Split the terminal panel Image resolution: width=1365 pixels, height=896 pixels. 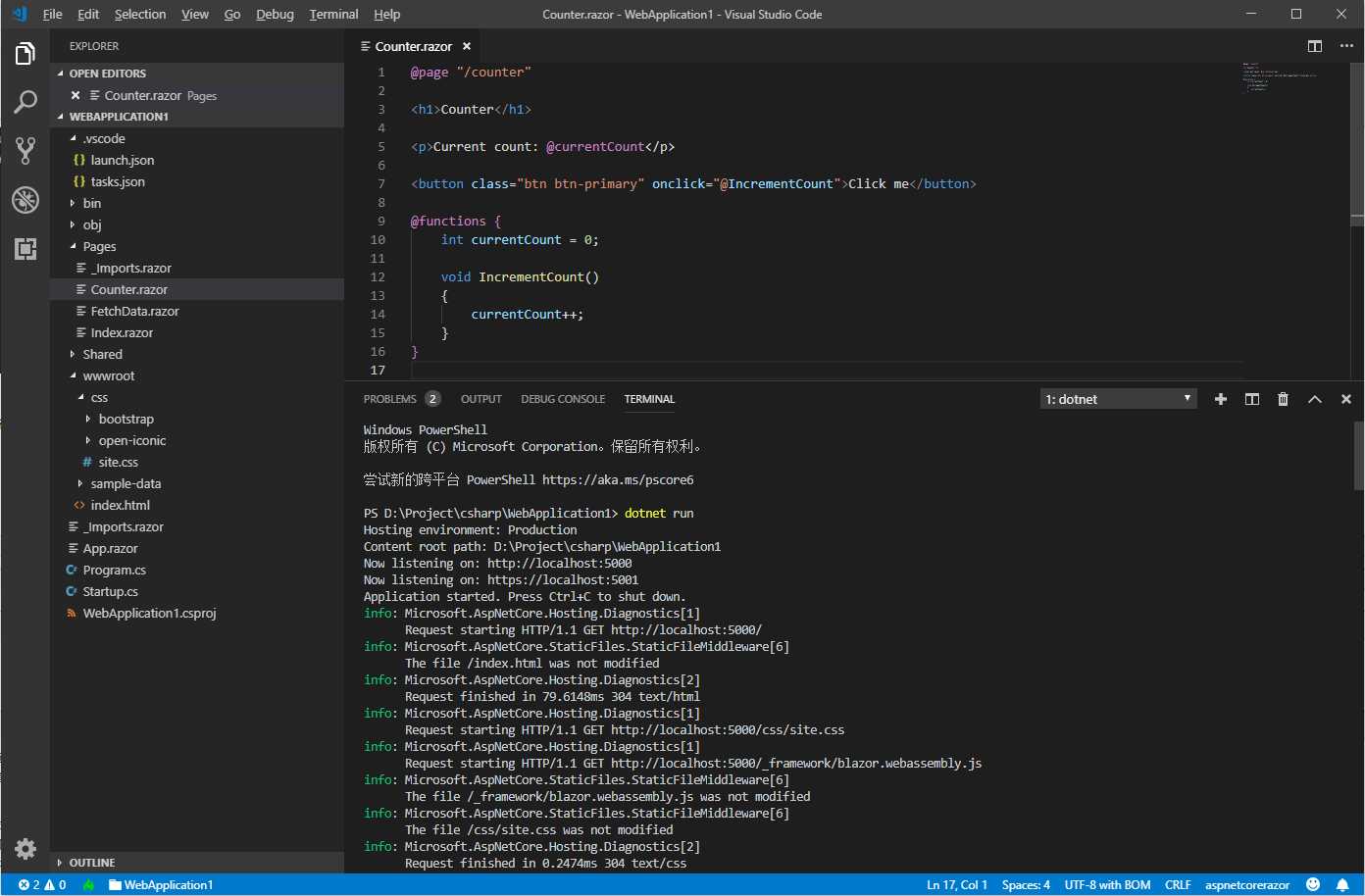(x=1252, y=399)
